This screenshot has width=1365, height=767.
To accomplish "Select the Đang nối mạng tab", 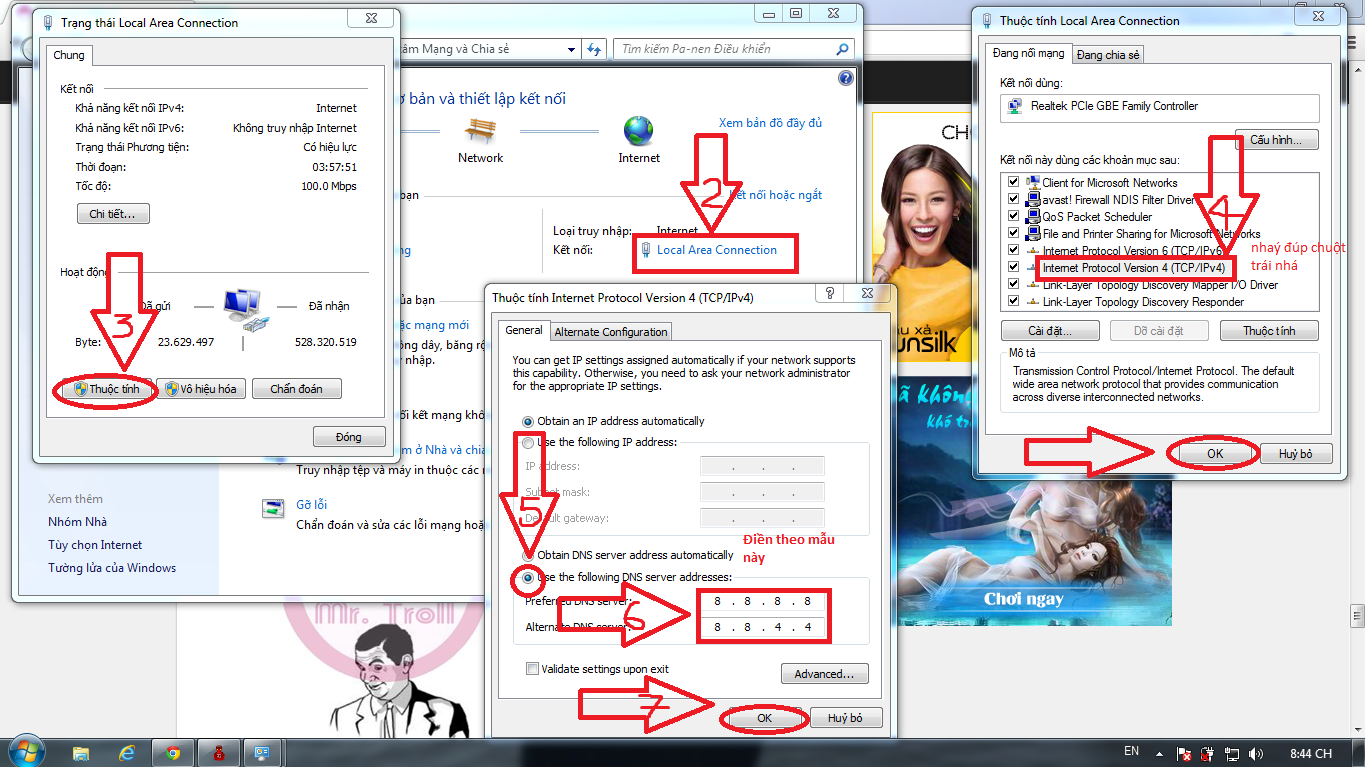I will tap(1029, 53).
